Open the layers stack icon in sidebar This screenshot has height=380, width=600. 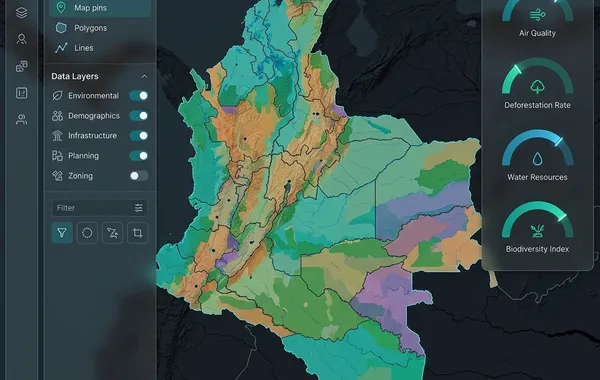[21, 13]
